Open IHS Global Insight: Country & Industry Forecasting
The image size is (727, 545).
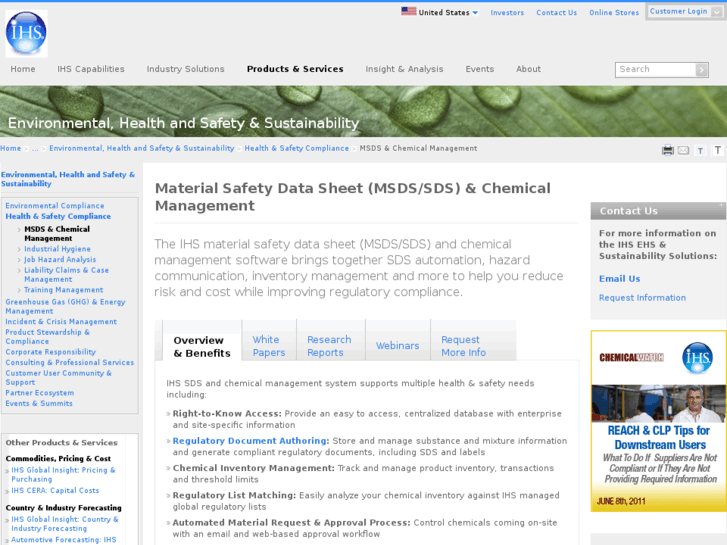click(64, 524)
